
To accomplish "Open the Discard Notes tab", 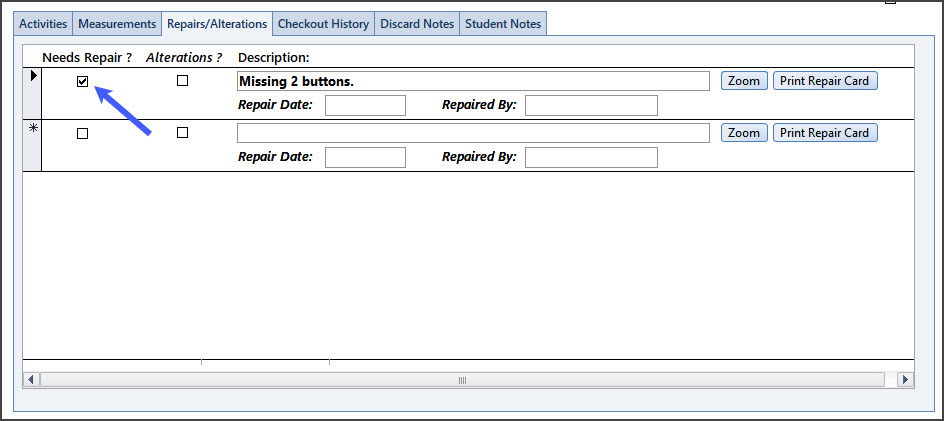I will [417, 24].
